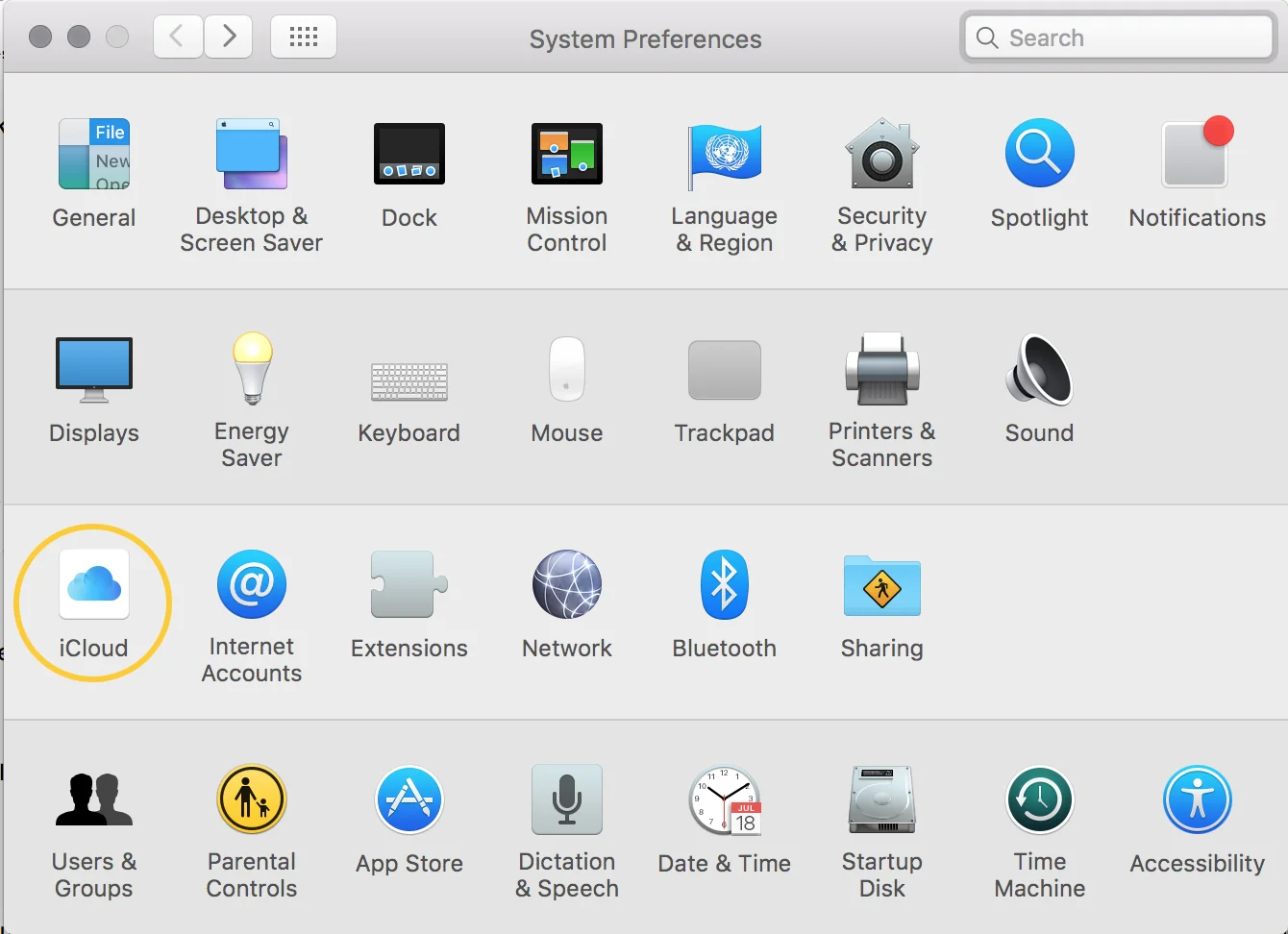This screenshot has width=1288, height=934.
Task: Click the Show All grid button
Action: pos(304,37)
